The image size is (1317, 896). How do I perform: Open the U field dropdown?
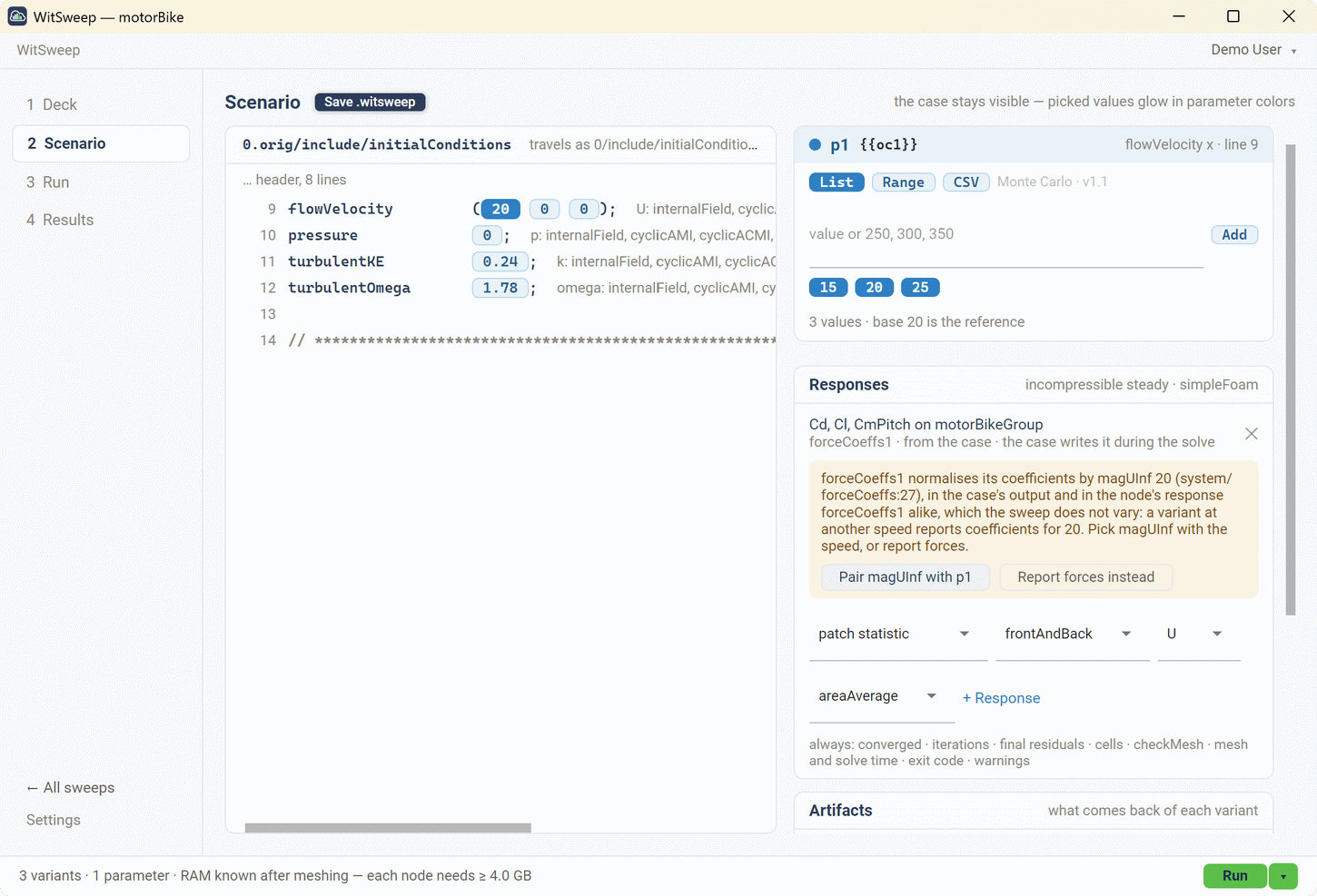[1199, 634]
